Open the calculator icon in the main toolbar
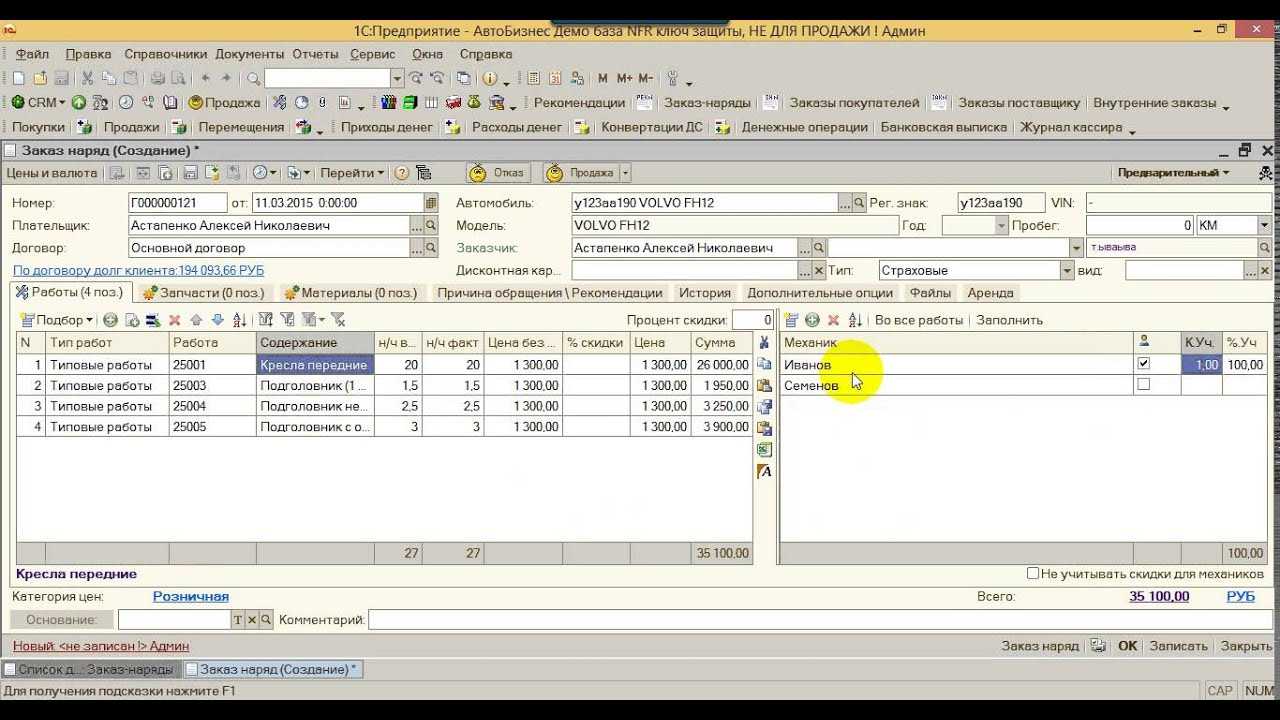Screen dimensions: 1280x720 pyautogui.click(x=533, y=78)
